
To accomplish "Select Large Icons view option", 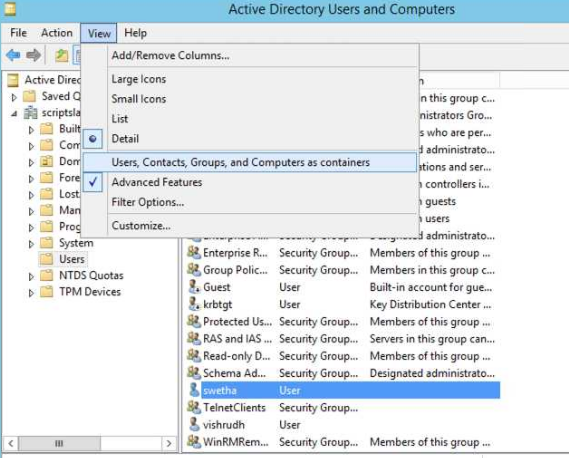I will [250, 79].
